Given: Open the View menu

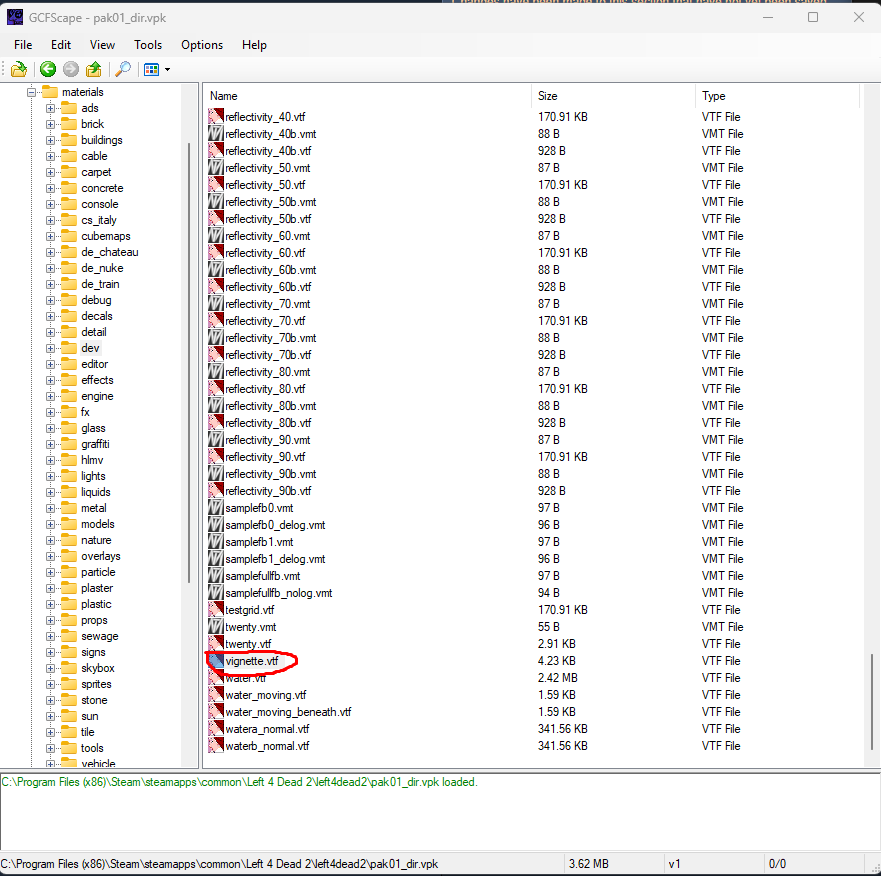Looking at the screenshot, I should click(102, 45).
